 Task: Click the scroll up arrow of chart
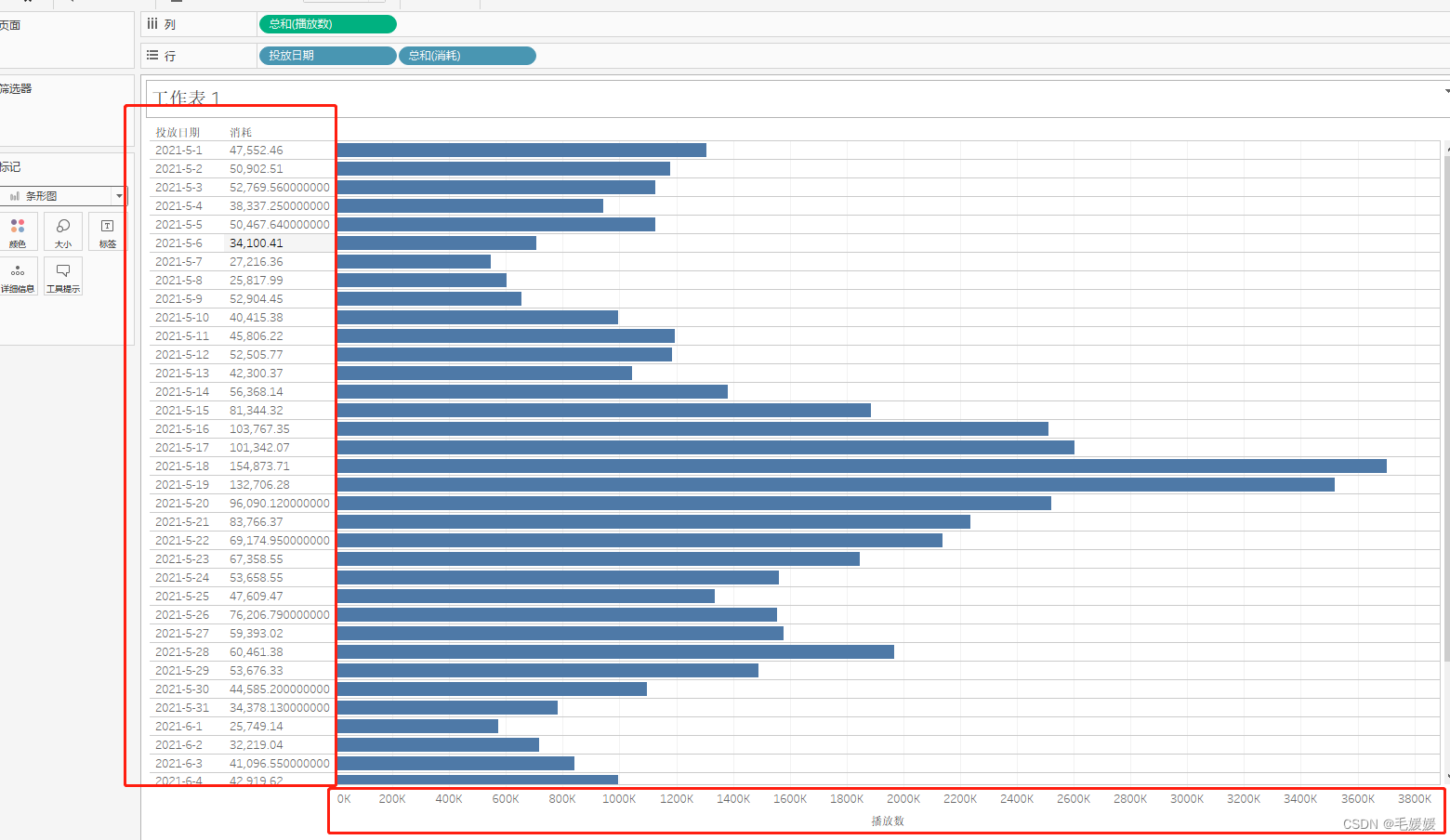1447,148
